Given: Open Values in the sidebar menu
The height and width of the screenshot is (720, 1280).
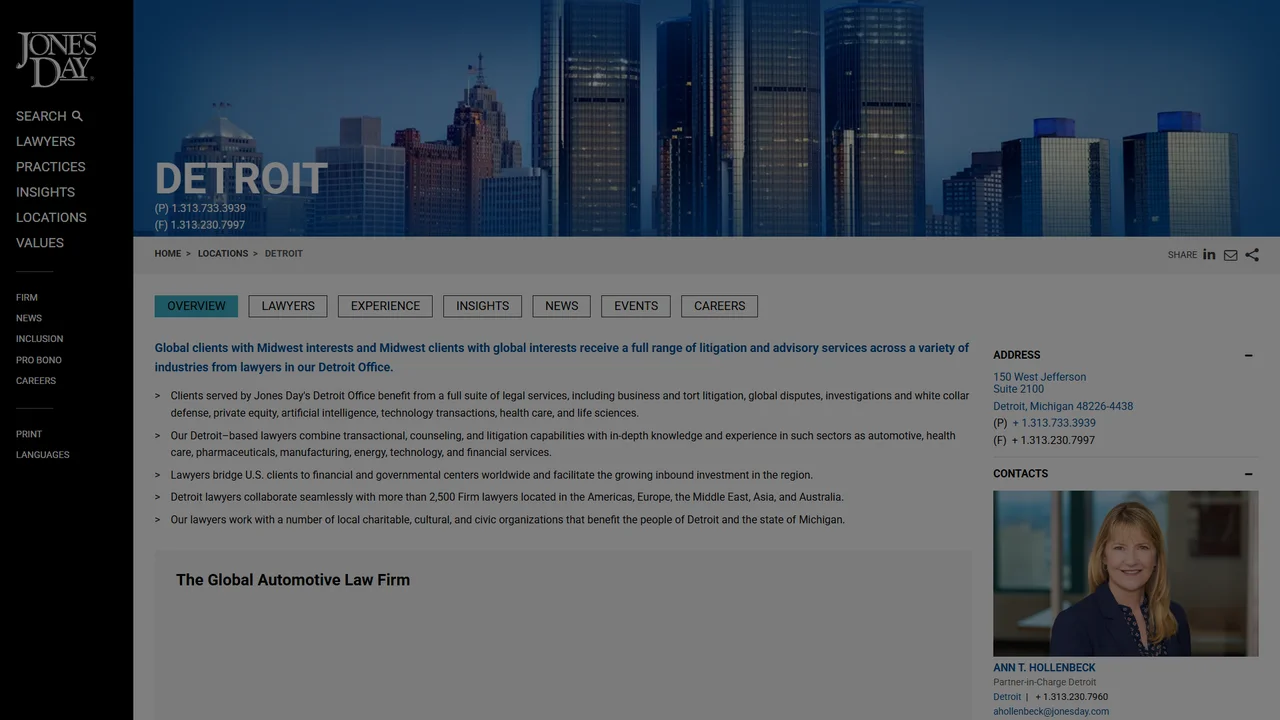Looking at the screenshot, I should coord(40,243).
